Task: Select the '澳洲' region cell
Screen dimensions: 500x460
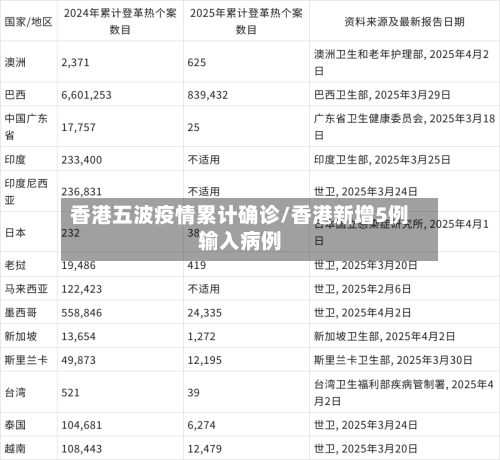Action: point(15,62)
